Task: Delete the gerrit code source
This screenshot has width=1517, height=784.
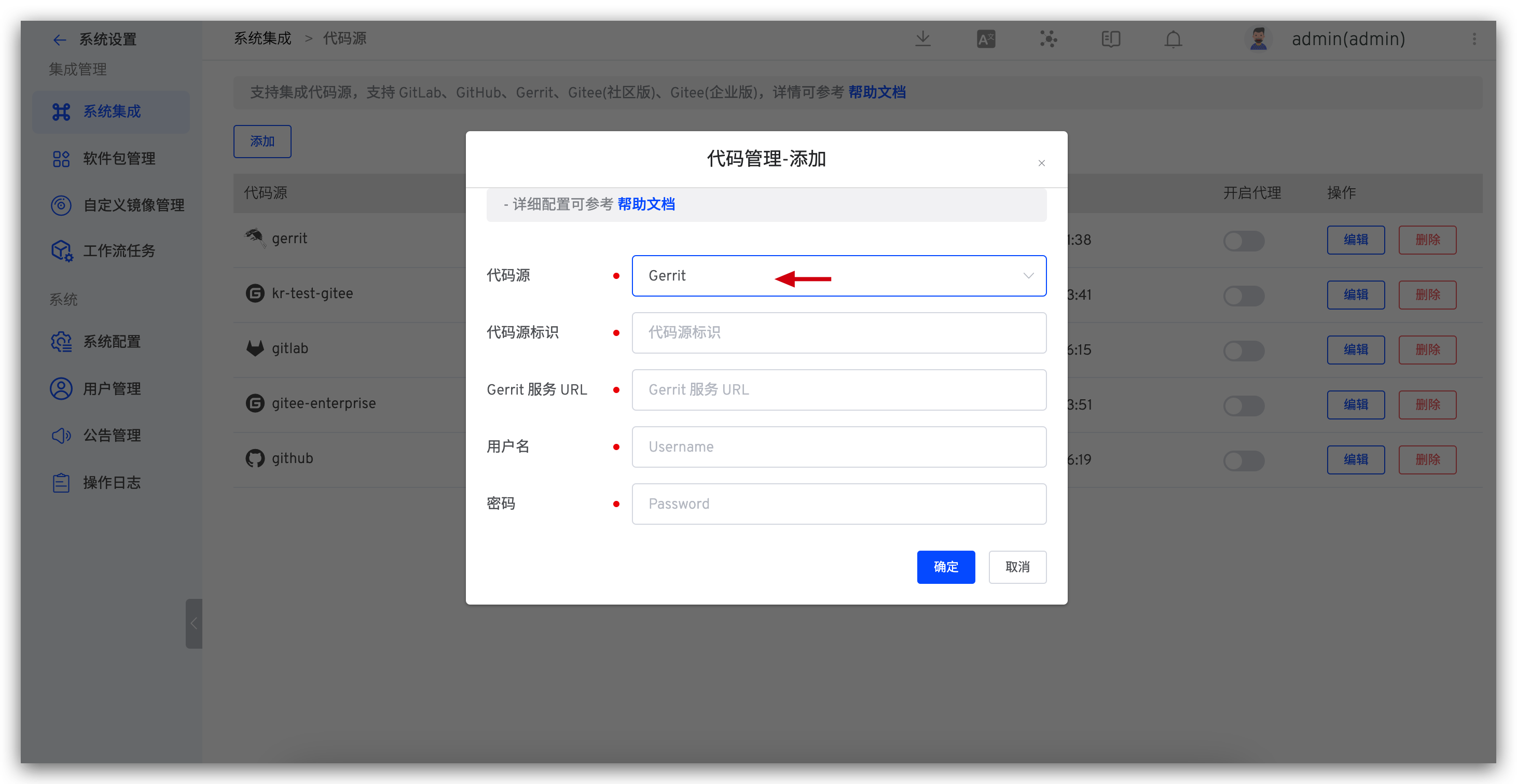Action: click(x=1427, y=240)
